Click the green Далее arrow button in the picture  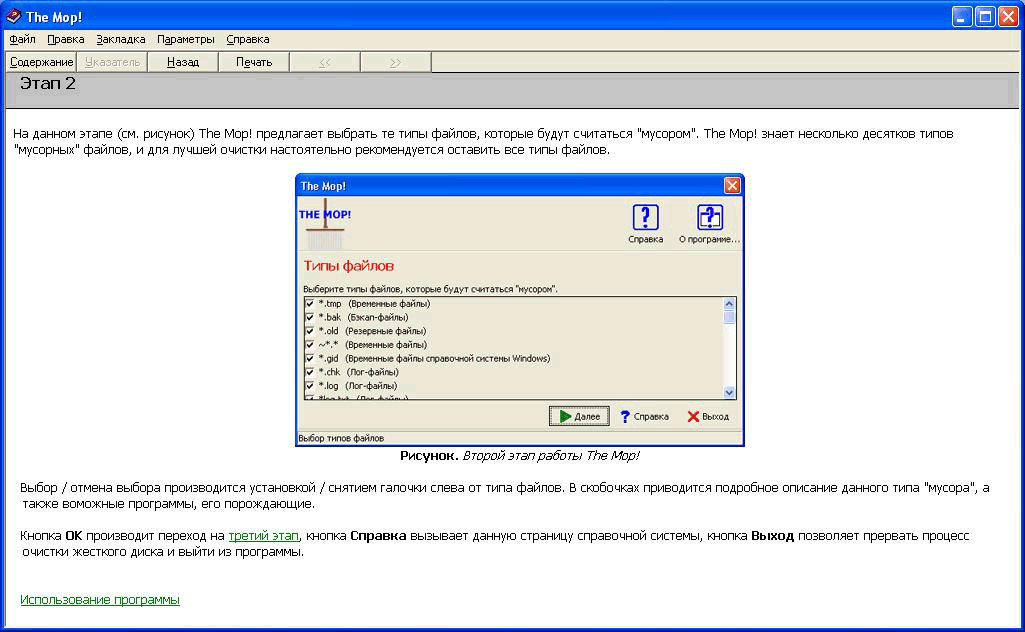click(579, 416)
